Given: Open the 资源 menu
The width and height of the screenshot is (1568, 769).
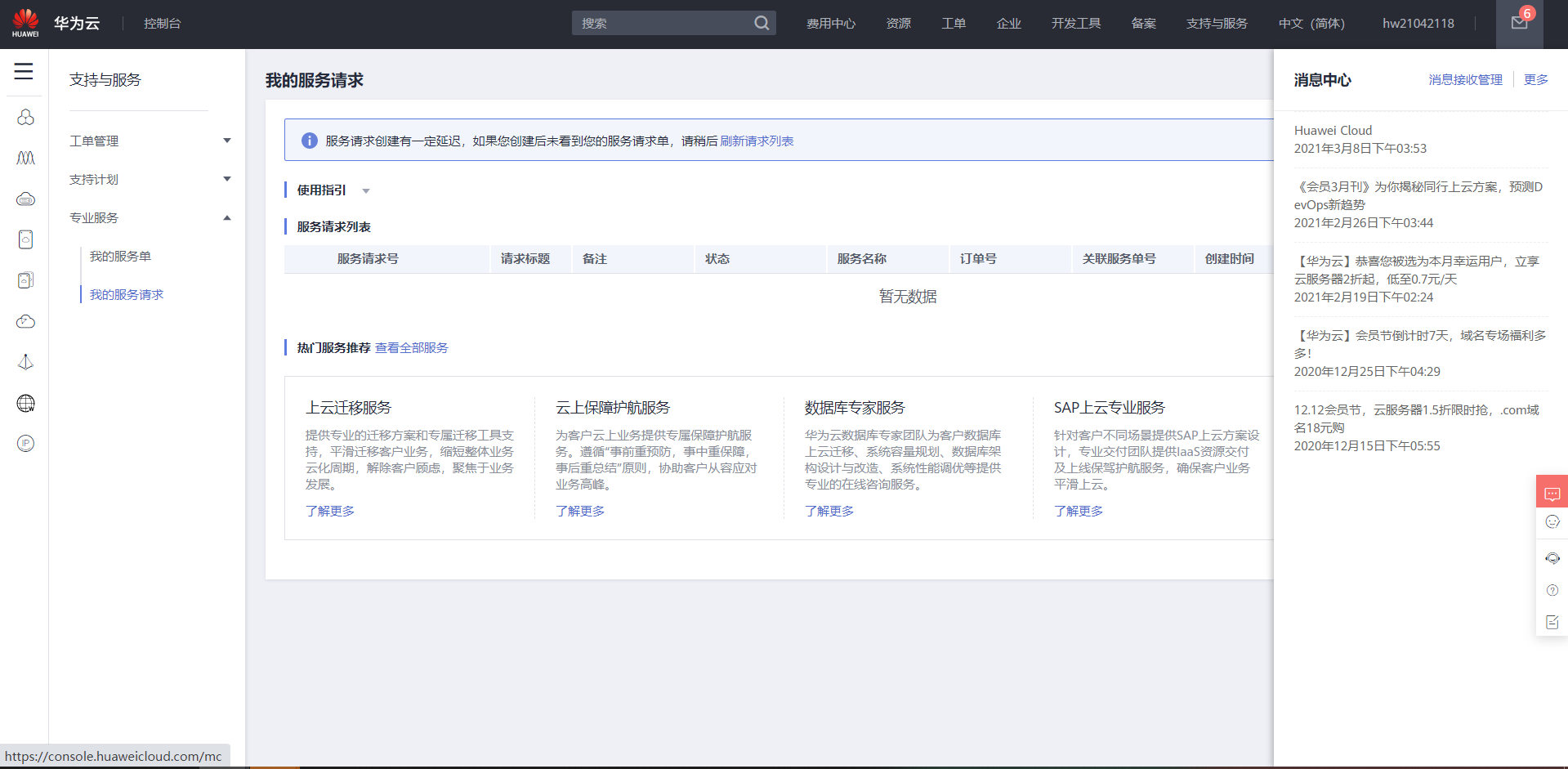Looking at the screenshot, I should click(x=899, y=23).
